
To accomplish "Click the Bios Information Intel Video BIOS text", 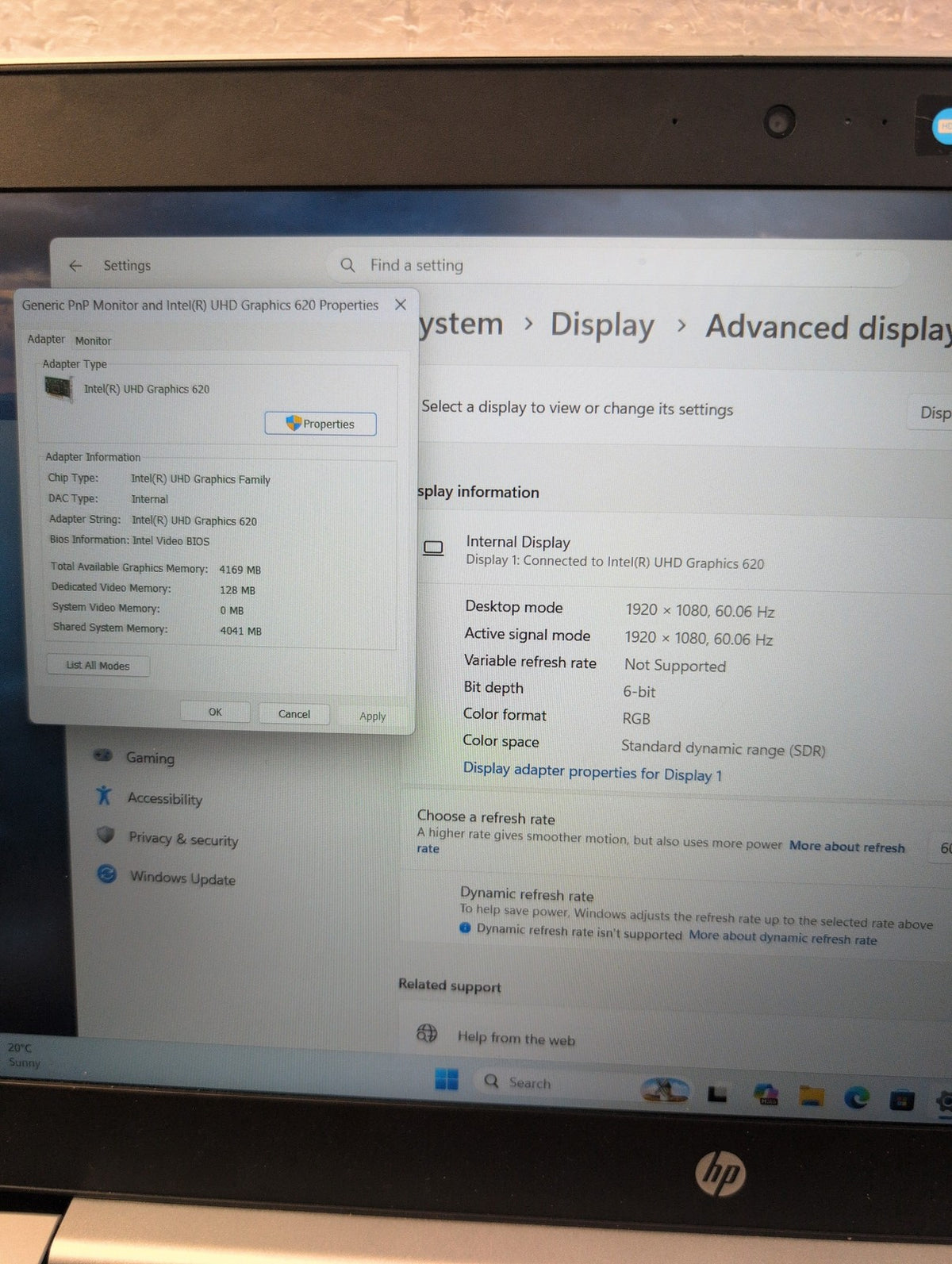I will point(129,540).
